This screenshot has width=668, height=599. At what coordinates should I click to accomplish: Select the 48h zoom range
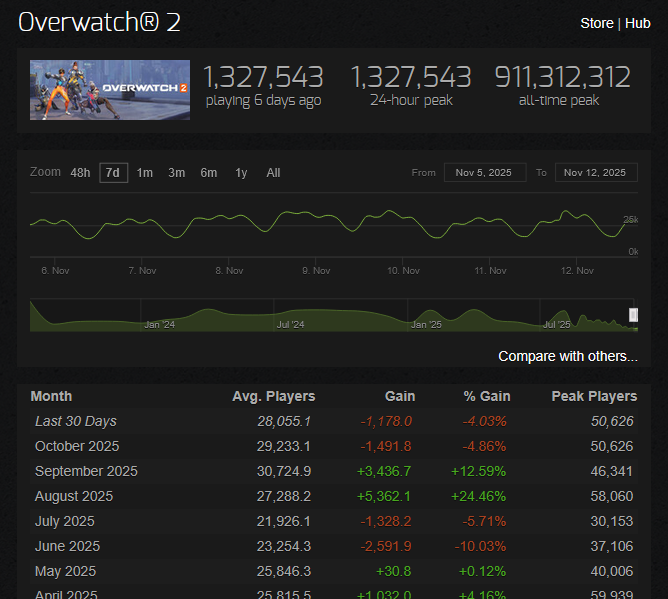pos(80,173)
